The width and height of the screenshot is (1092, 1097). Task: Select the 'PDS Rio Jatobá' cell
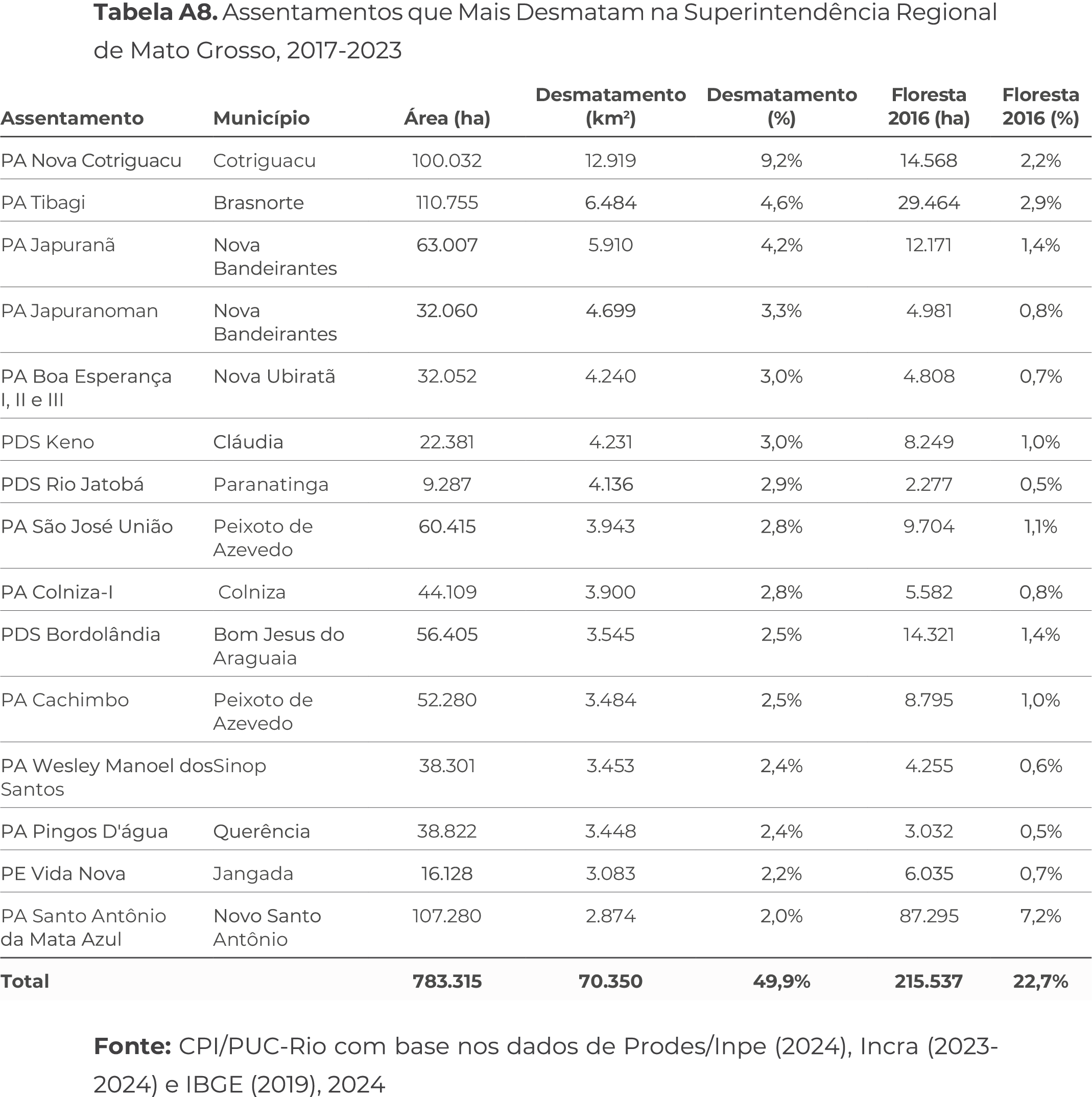click(x=72, y=484)
